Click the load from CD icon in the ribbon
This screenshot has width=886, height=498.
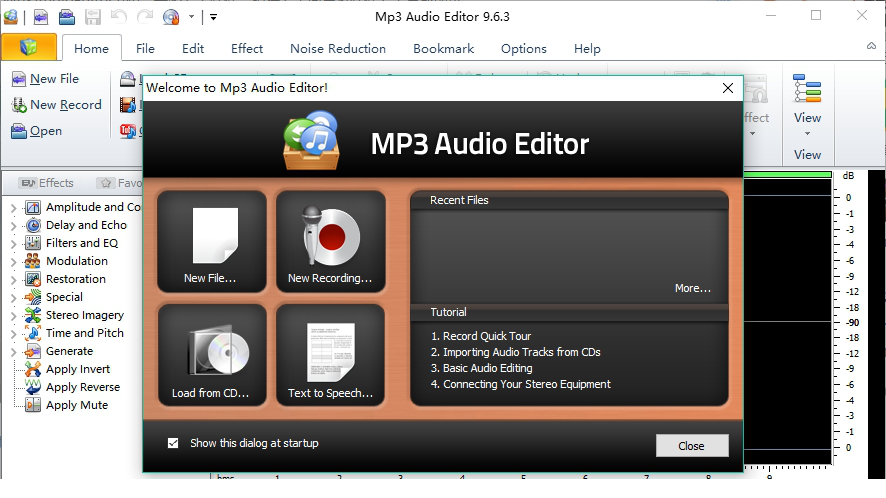click(128, 79)
